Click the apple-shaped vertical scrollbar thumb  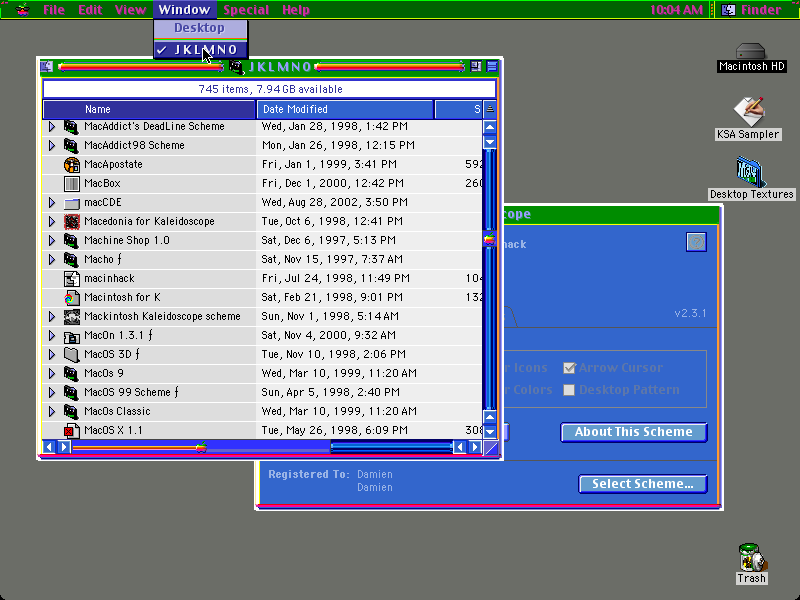pyautogui.click(x=489, y=239)
